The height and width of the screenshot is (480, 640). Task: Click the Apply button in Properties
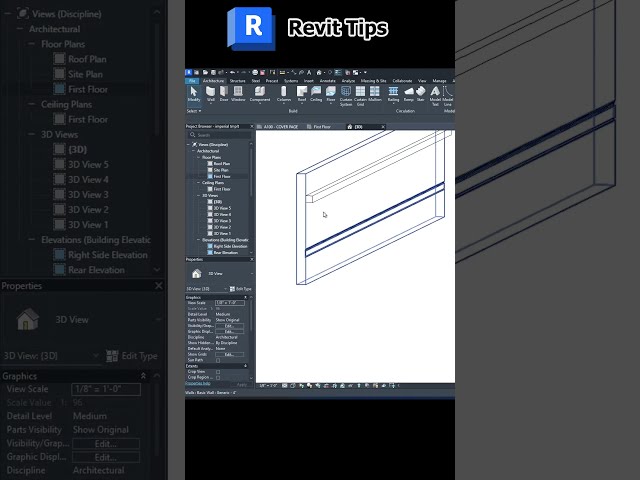pos(242,384)
